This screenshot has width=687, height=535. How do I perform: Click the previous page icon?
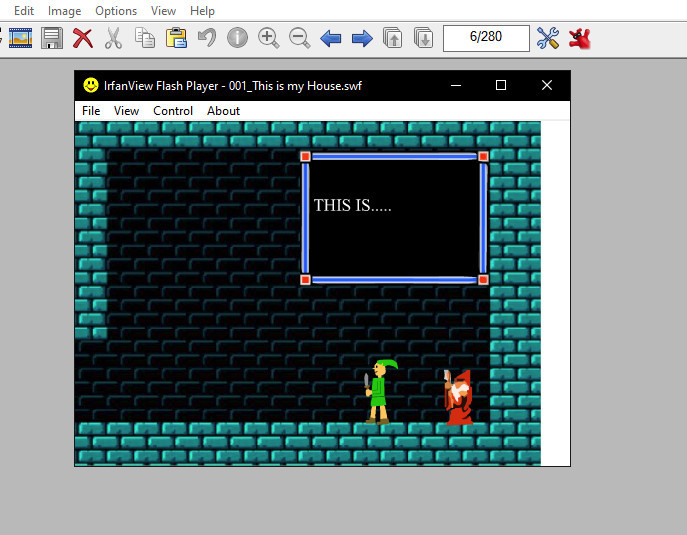(393, 38)
